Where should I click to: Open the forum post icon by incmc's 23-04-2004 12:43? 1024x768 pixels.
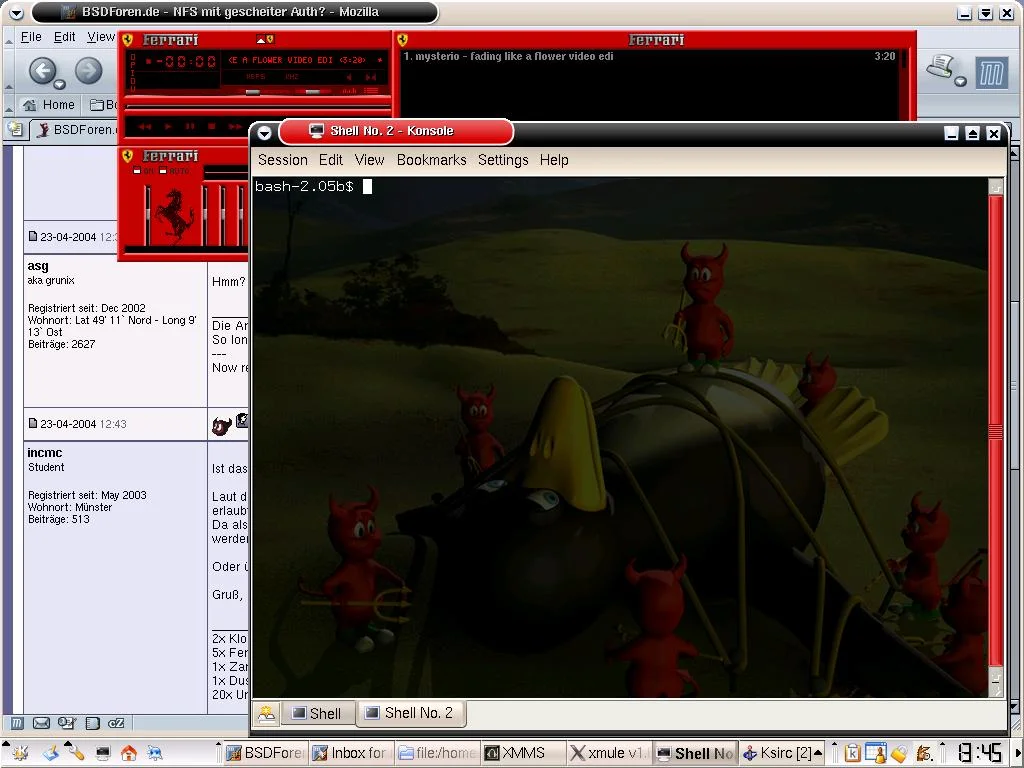click(33, 423)
